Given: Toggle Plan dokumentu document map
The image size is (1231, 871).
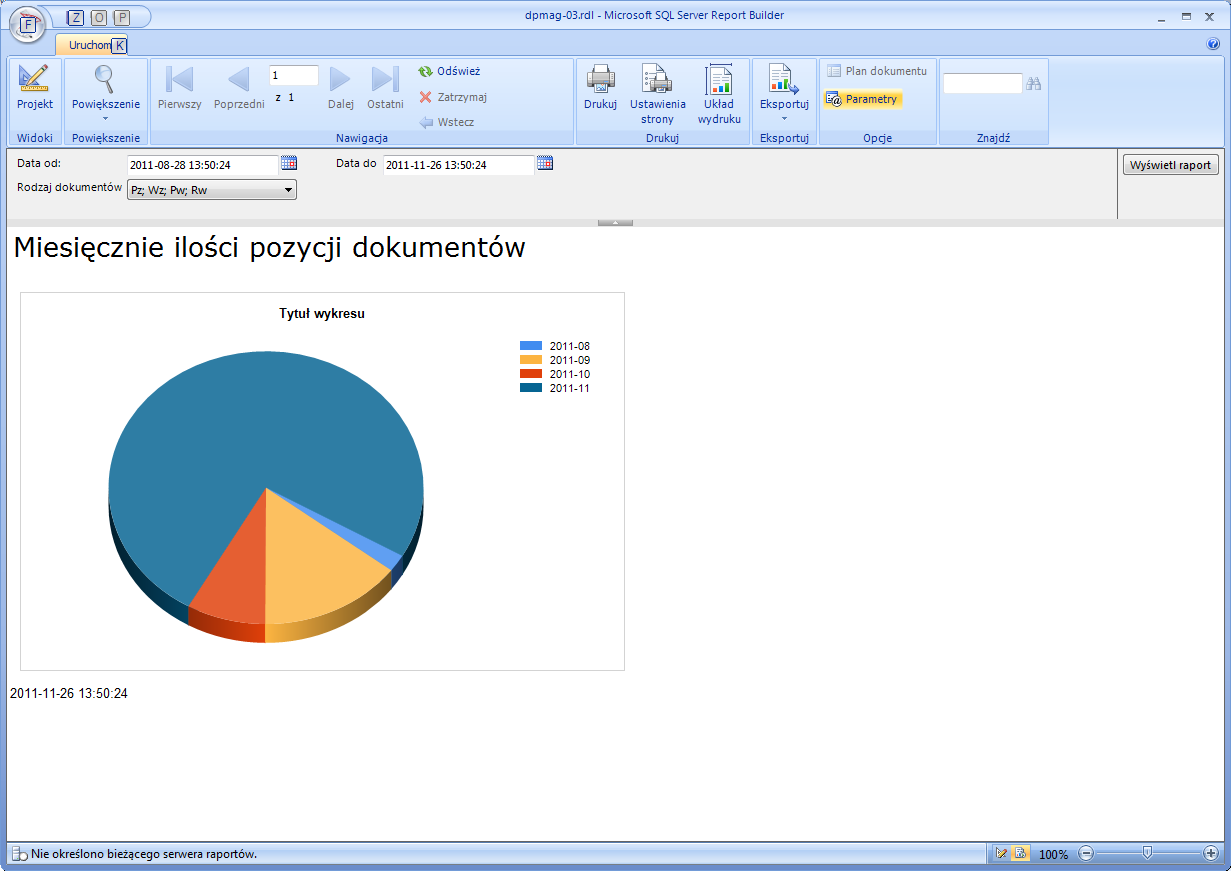Looking at the screenshot, I should click(x=877, y=71).
